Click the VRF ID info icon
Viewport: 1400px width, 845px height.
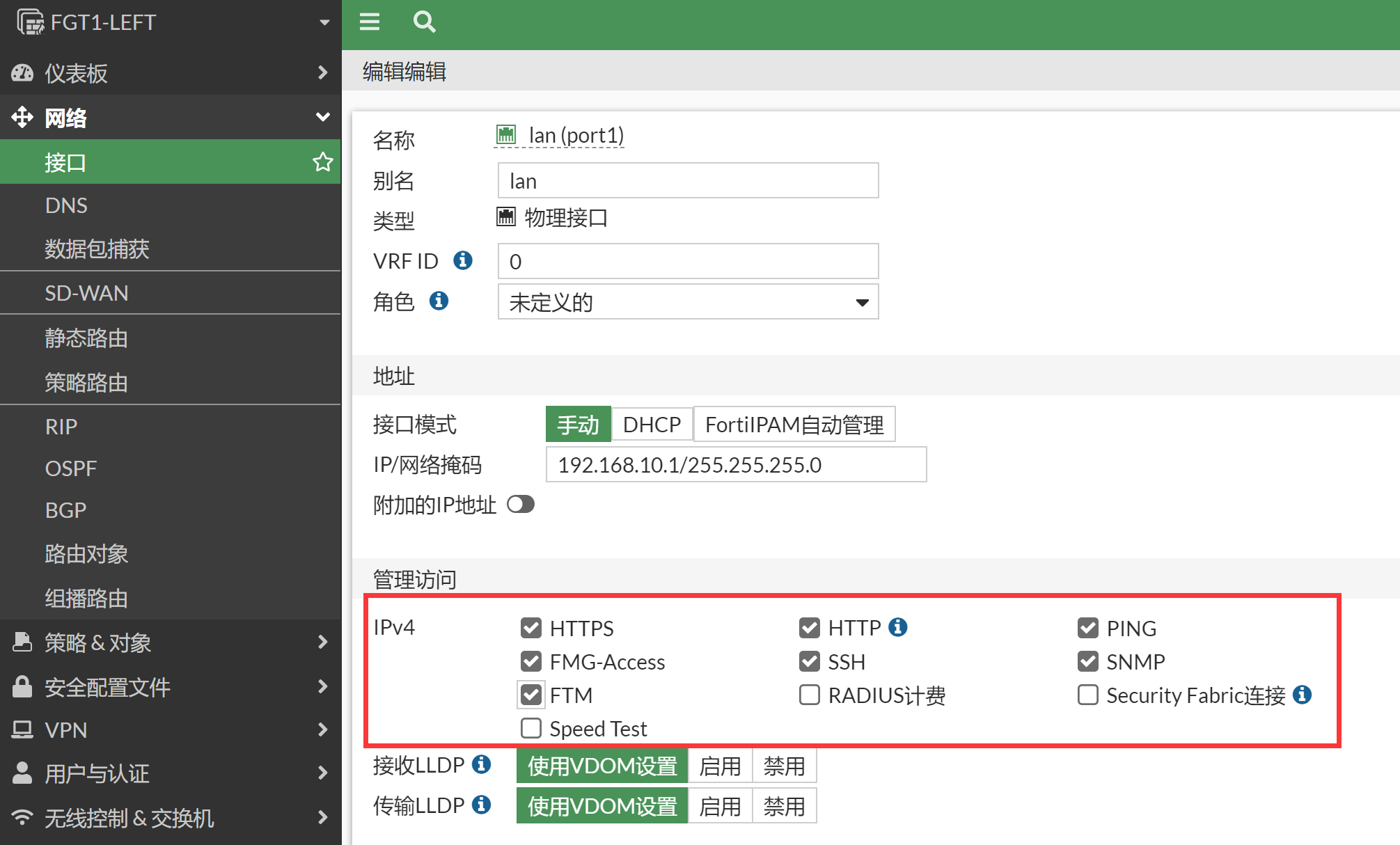point(463,260)
